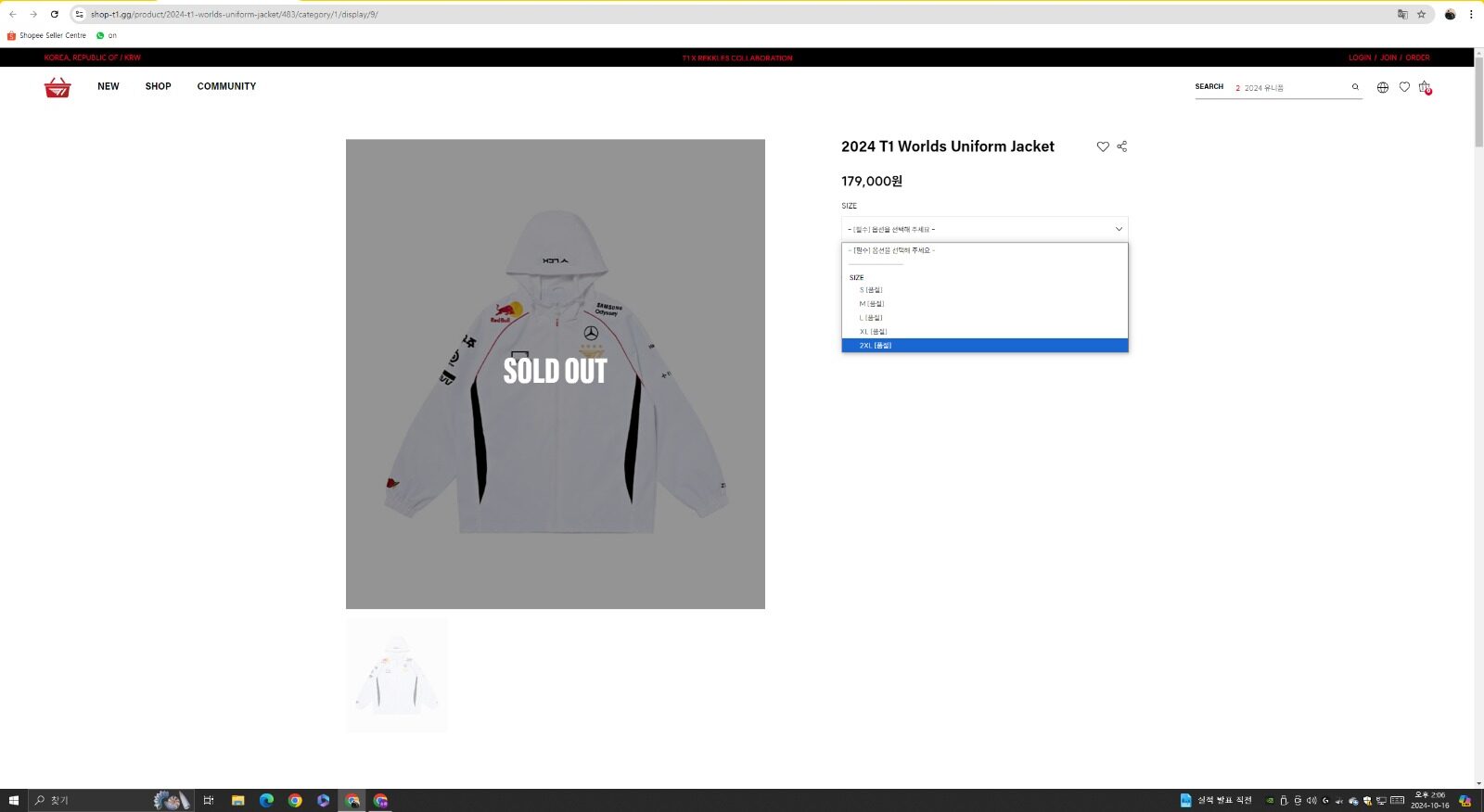Click the jacket thumbnail below main image

397,676
